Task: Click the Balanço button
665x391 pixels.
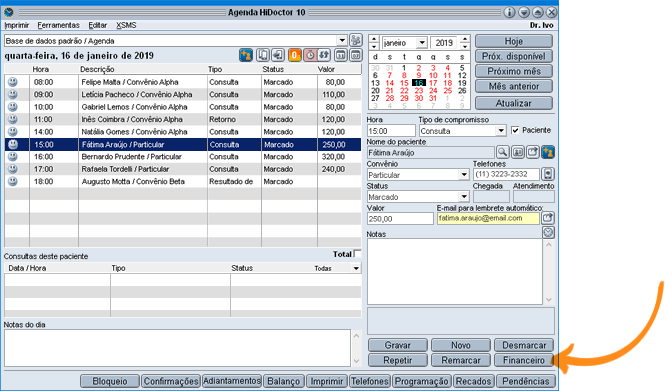Action: point(283,381)
